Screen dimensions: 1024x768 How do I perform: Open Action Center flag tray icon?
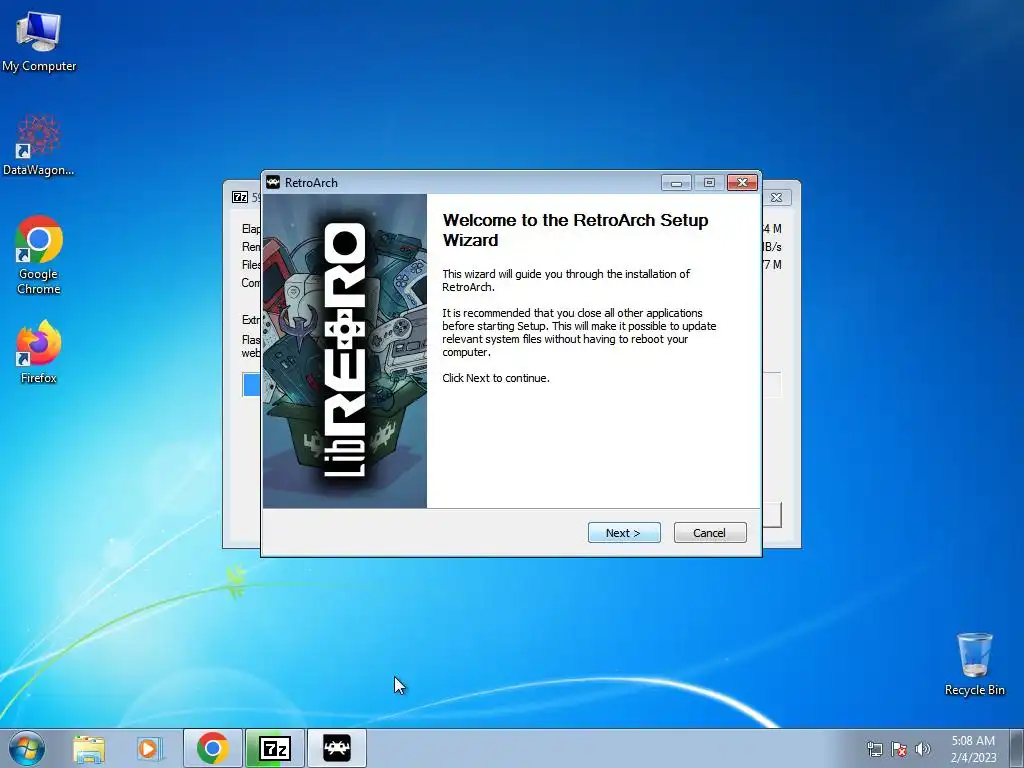coord(899,749)
